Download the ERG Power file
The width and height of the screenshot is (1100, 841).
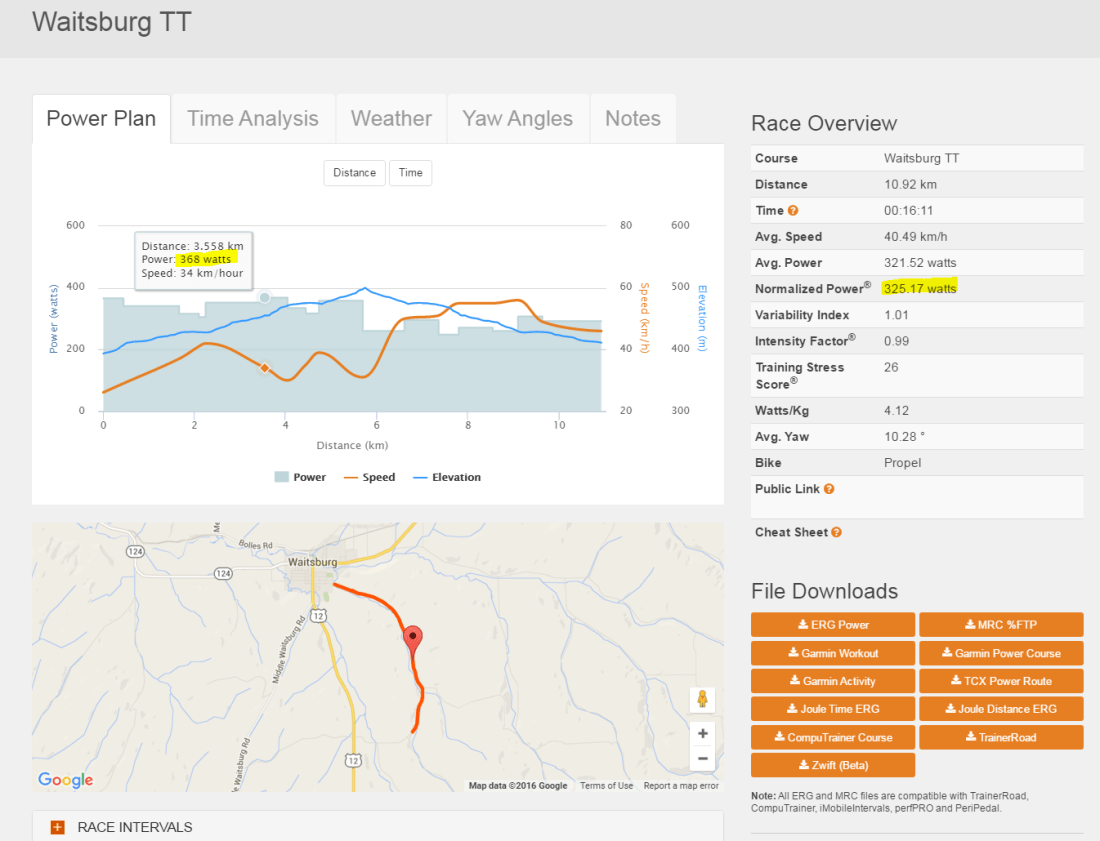tap(832, 625)
